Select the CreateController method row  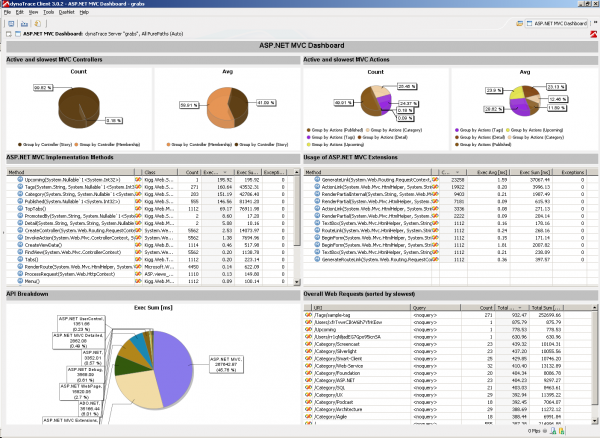(x=150, y=230)
